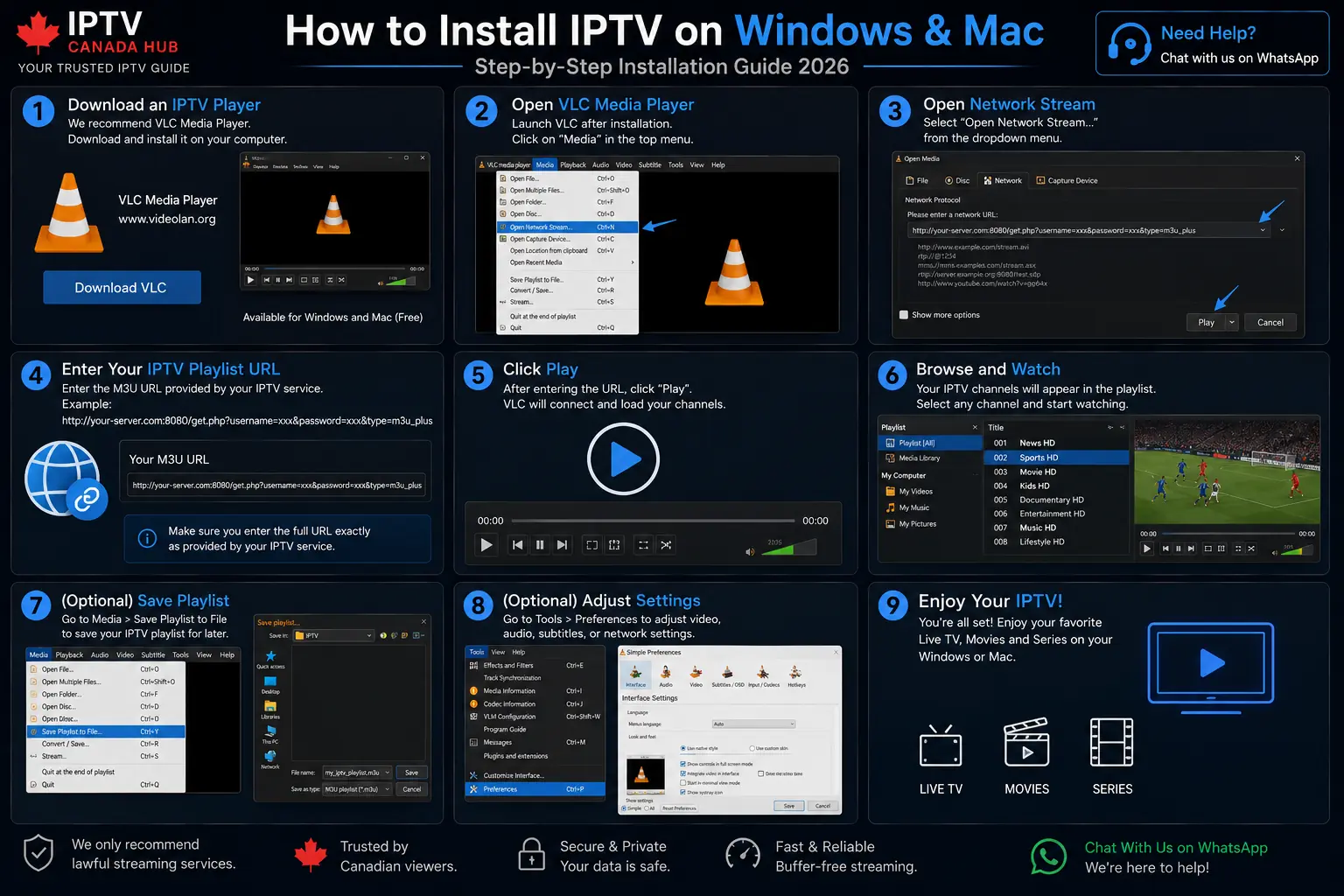Screen dimensions: 1344x896
Task: Switch to the Disc tab in Open Media
Action: pos(957,180)
